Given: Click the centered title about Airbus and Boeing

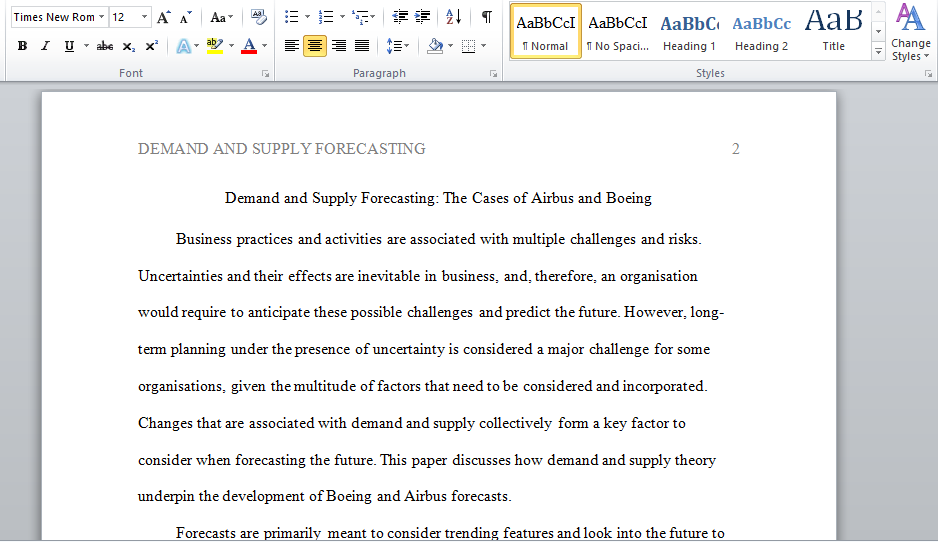Looking at the screenshot, I should tap(438, 198).
